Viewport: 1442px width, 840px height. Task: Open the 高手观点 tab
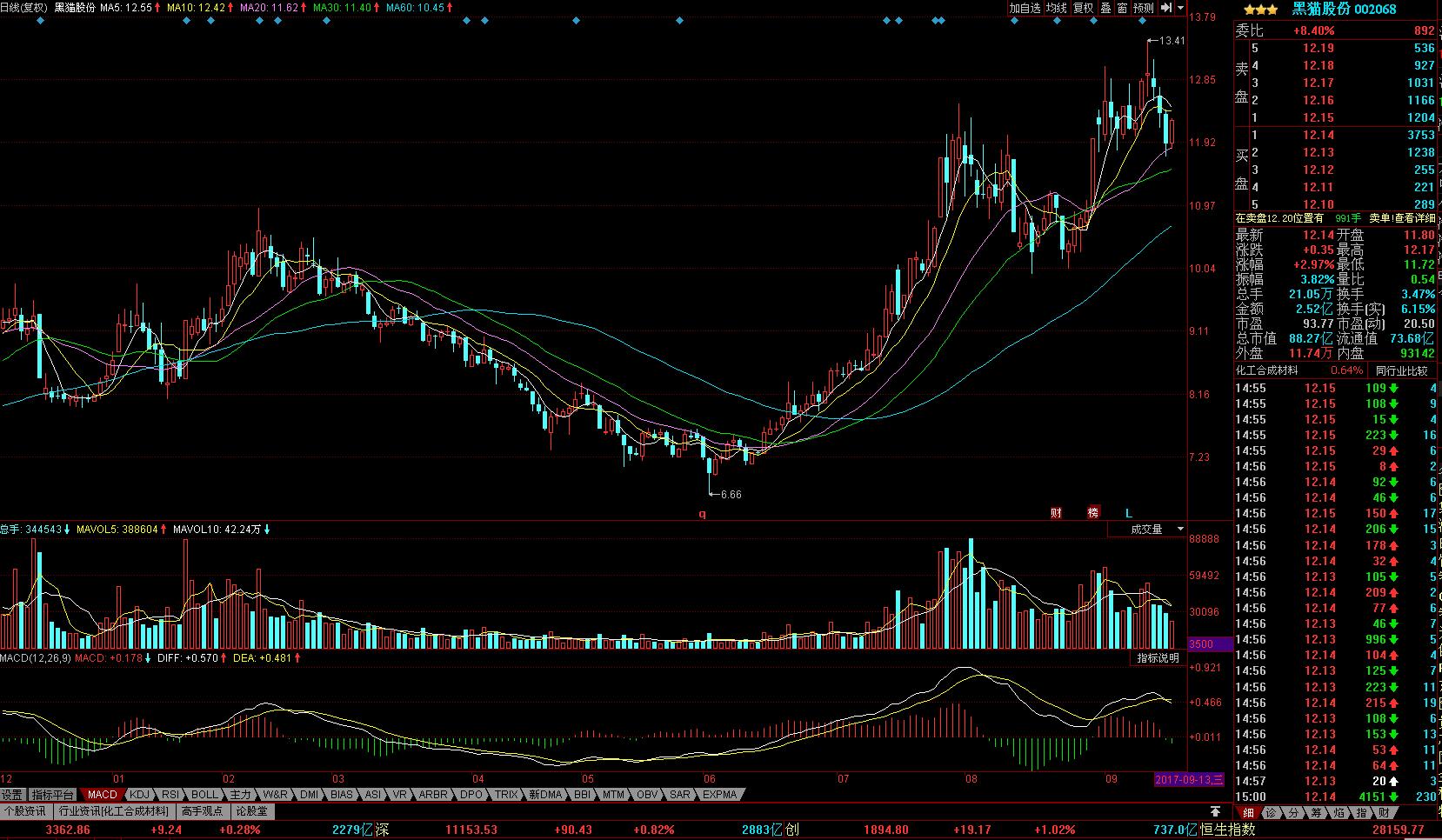click(x=203, y=811)
